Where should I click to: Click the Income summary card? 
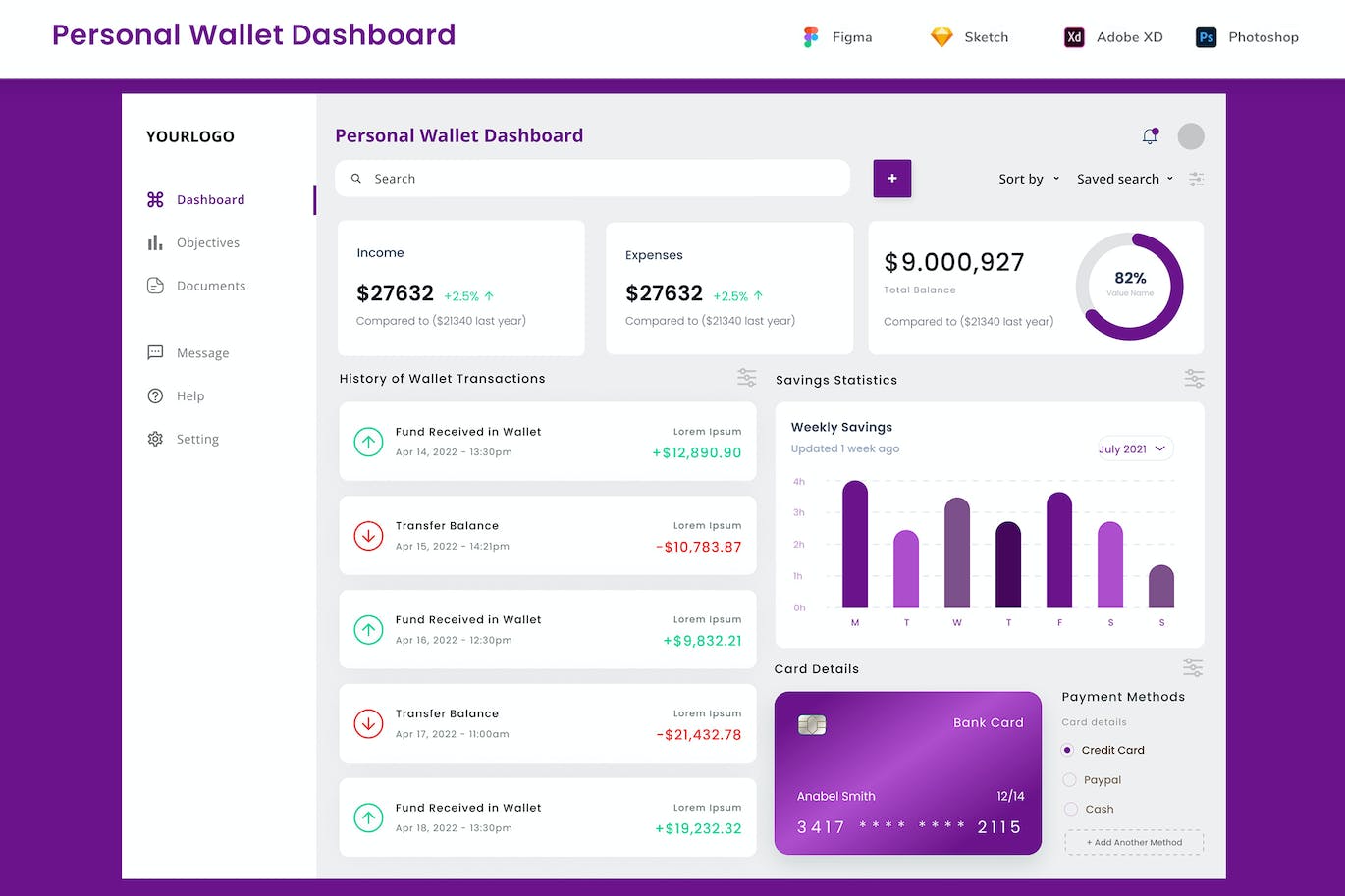point(461,288)
